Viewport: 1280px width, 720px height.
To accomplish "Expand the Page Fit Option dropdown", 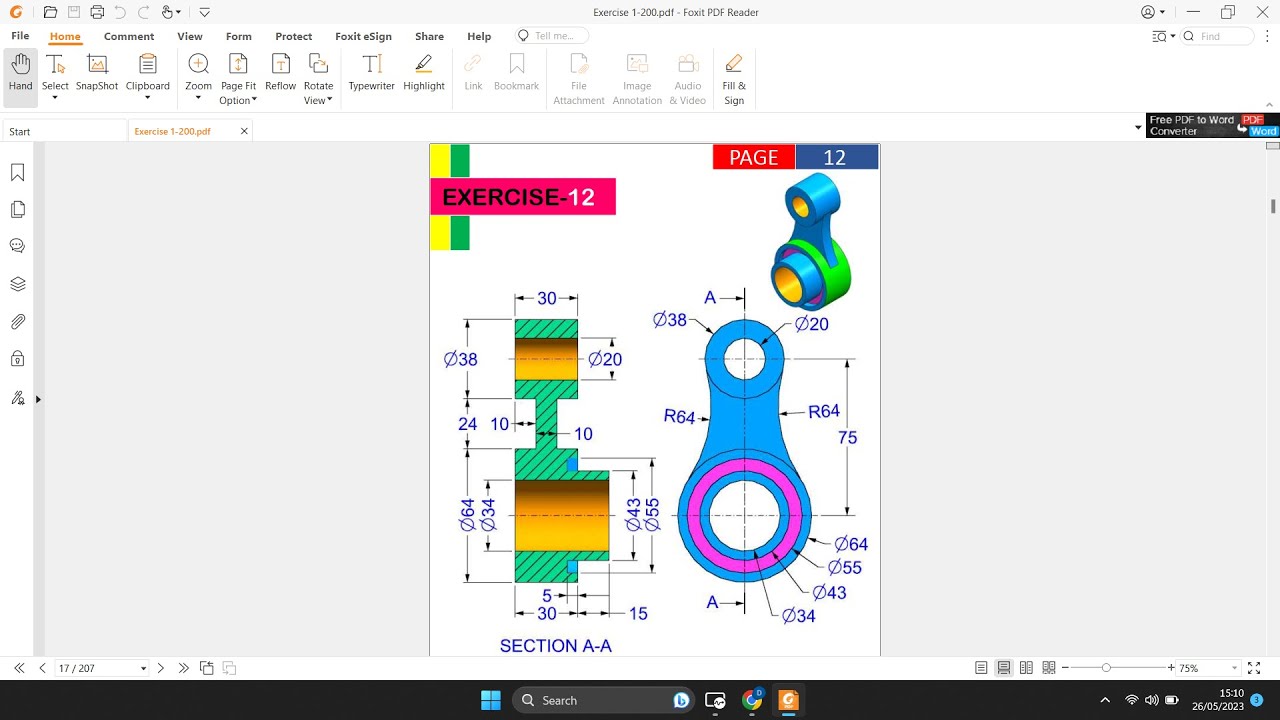I will click(254, 100).
